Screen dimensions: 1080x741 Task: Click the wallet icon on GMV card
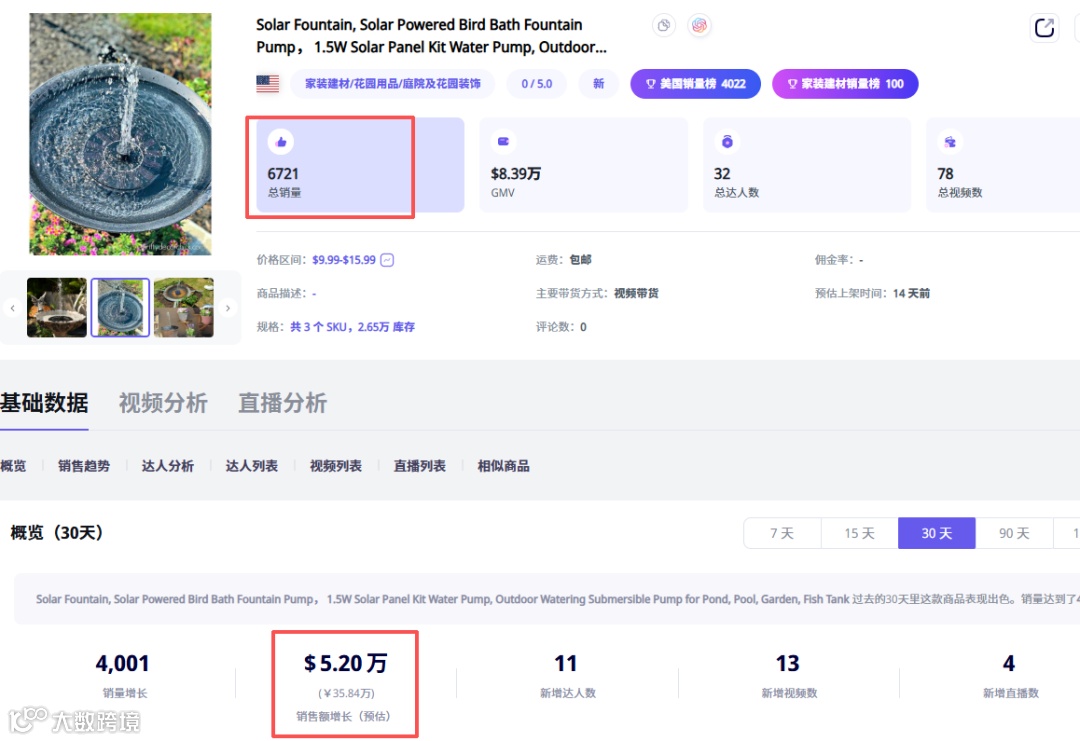click(x=504, y=142)
